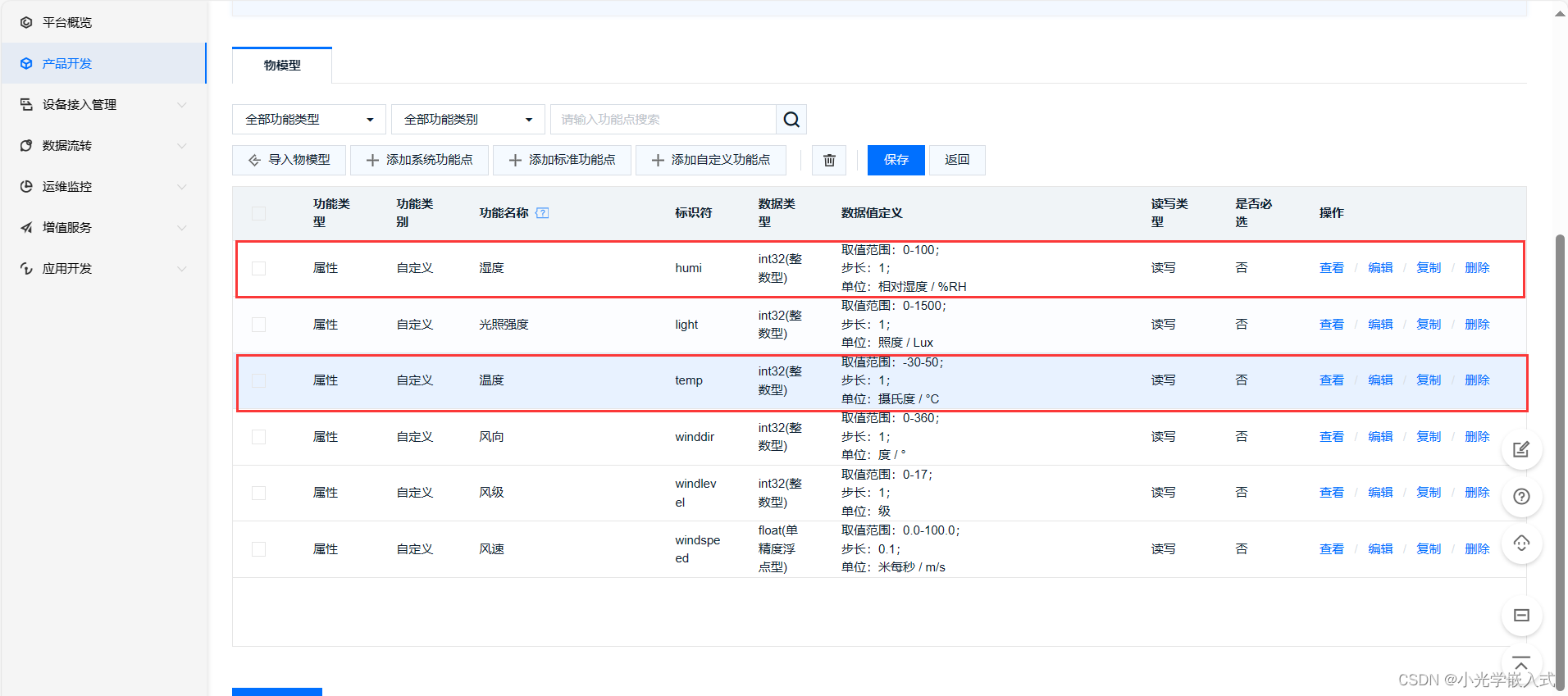Click the 数据流转 sidebar icon

[x=26, y=145]
